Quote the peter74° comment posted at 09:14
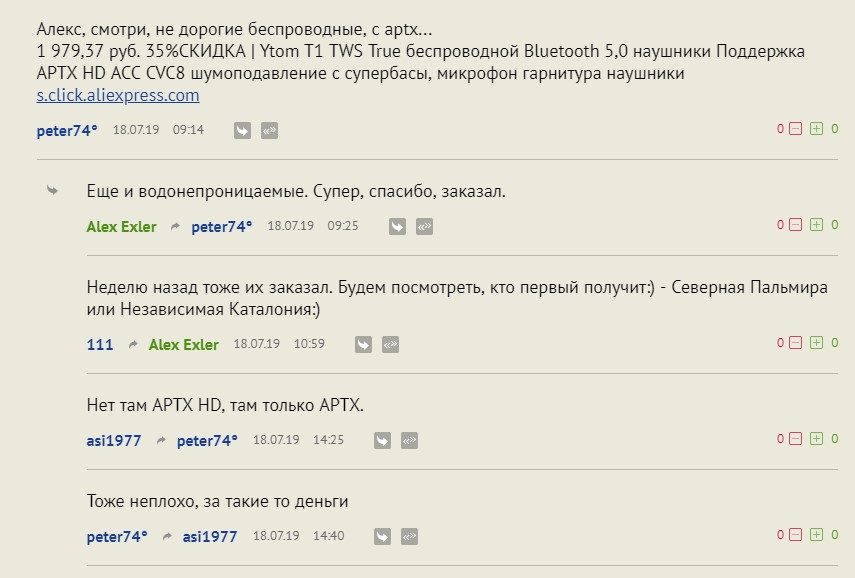 (269, 130)
